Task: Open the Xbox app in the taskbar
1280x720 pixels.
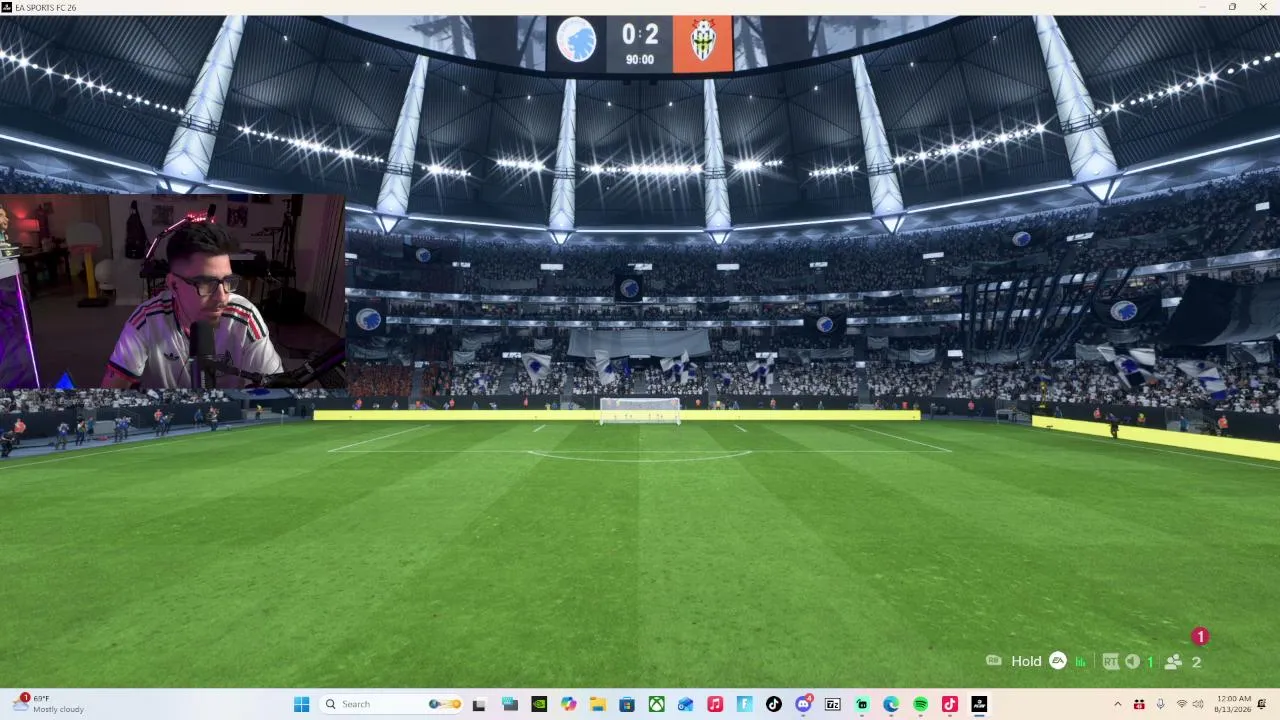Action: click(x=656, y=704)
